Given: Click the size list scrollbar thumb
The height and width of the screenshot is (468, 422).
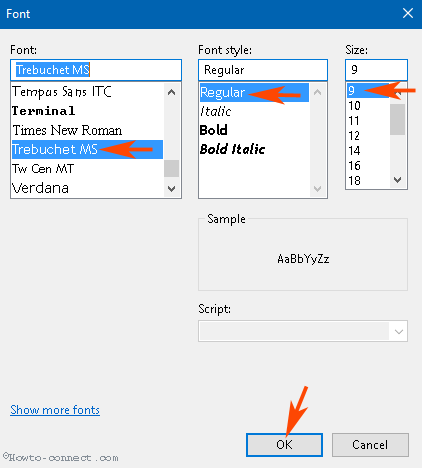Looking at the screenshot, I should 398,119.
